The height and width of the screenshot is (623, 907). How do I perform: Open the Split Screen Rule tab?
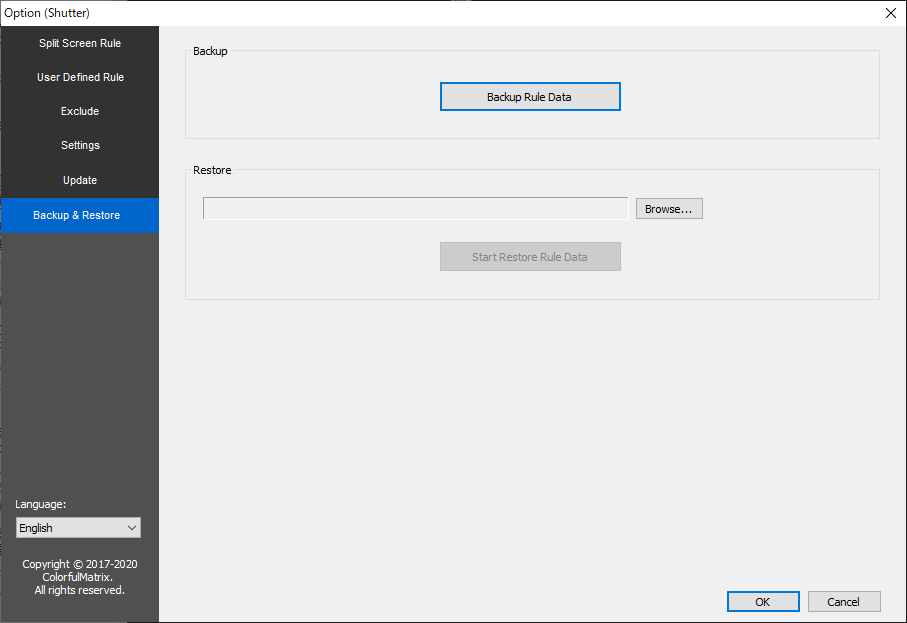coord(80,43)
